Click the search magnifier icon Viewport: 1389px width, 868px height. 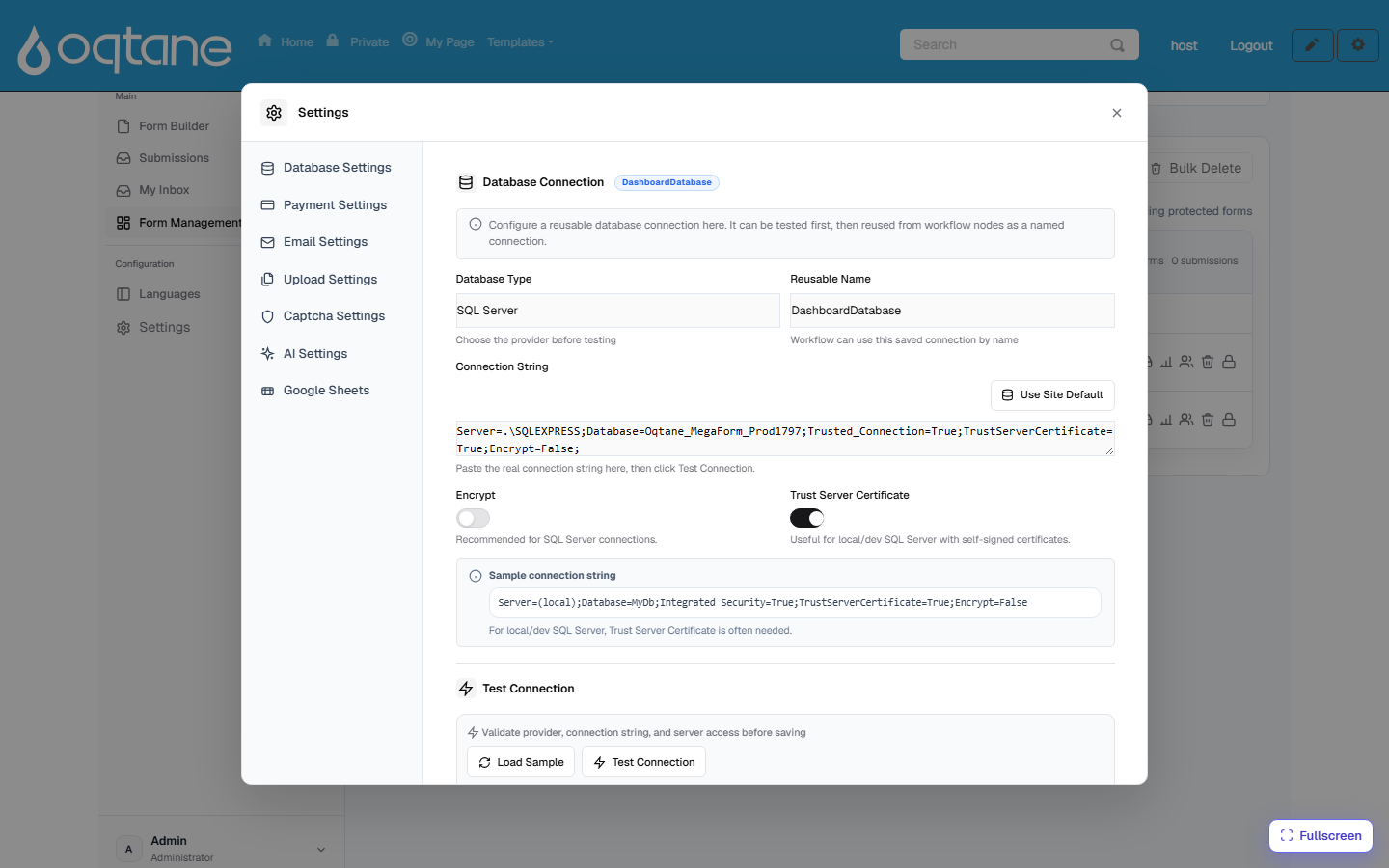[1117, 45]
